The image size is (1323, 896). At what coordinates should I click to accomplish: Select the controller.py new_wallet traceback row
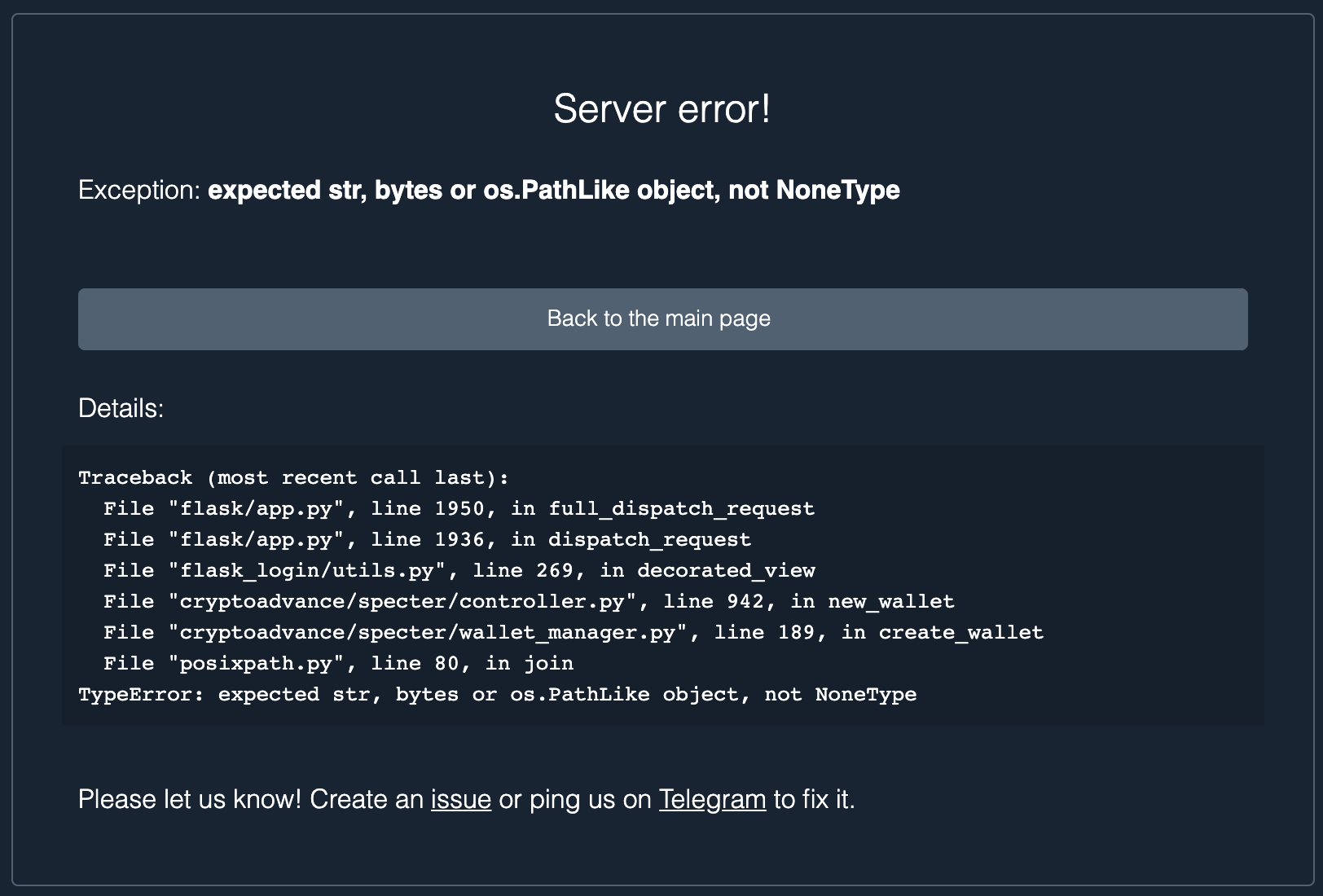[x=529, y=602]
